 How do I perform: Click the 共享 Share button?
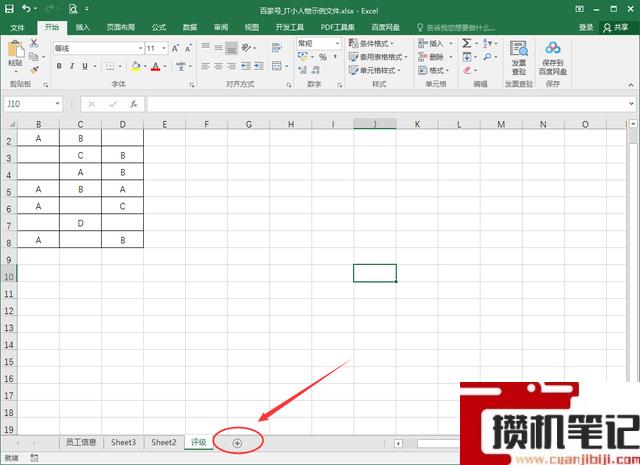click(x=616, y=27)
